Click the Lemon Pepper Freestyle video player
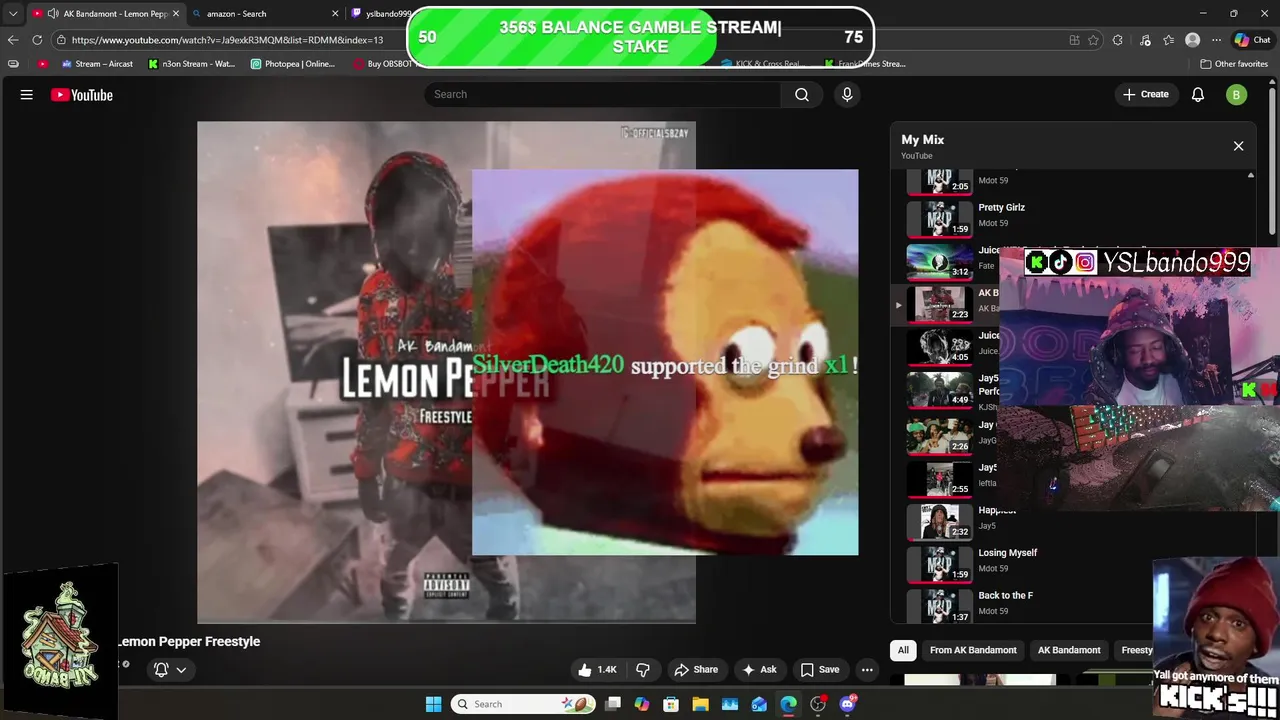The width and height of the screenshot is (1280, 720). (446, 372)
